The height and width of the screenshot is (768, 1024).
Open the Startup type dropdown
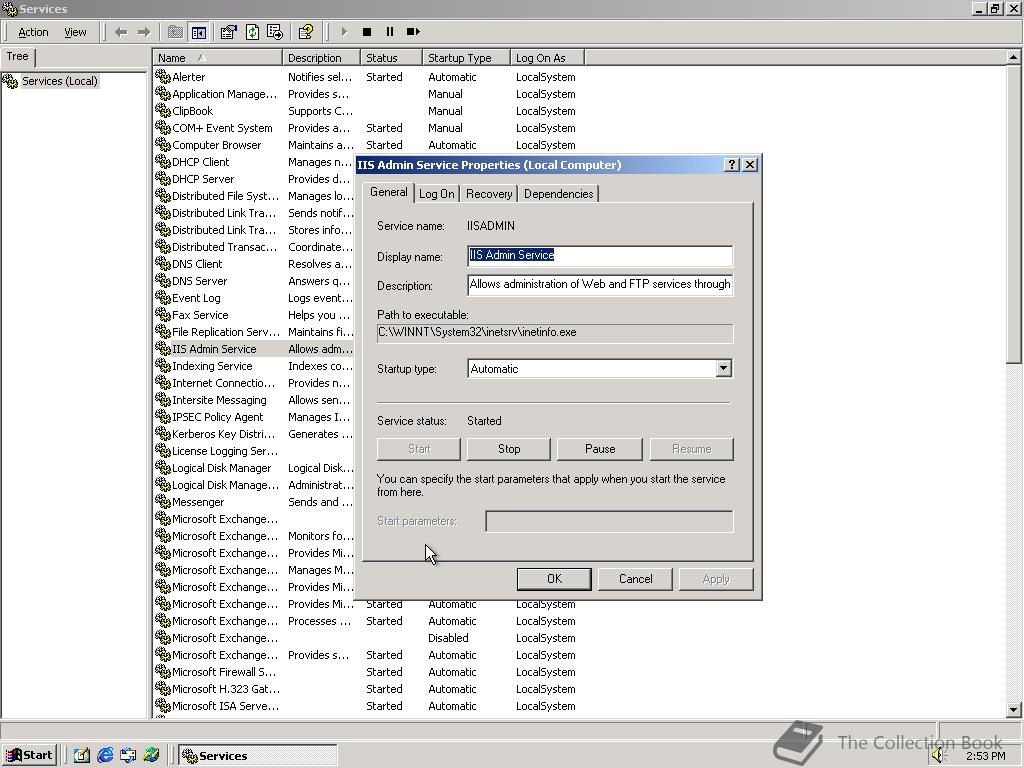pyautogui.click(x=723, y=369)
